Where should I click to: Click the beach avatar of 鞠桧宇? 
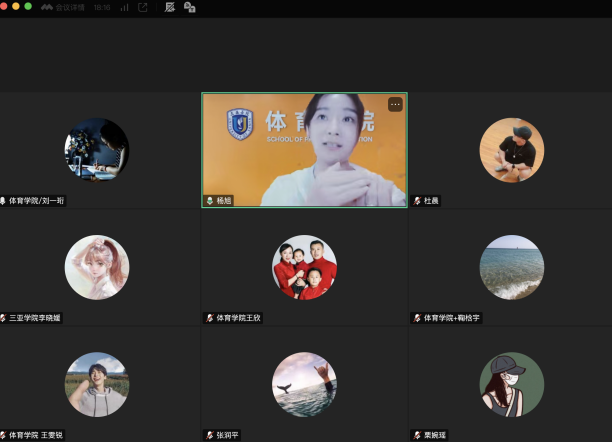pos(512,267)
